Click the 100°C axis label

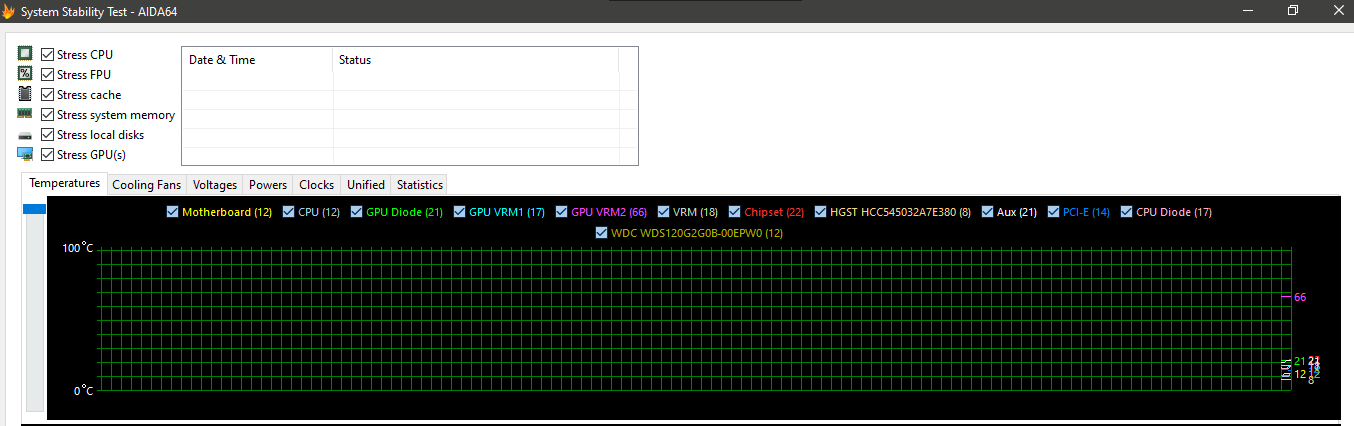(x=78, y=248)
